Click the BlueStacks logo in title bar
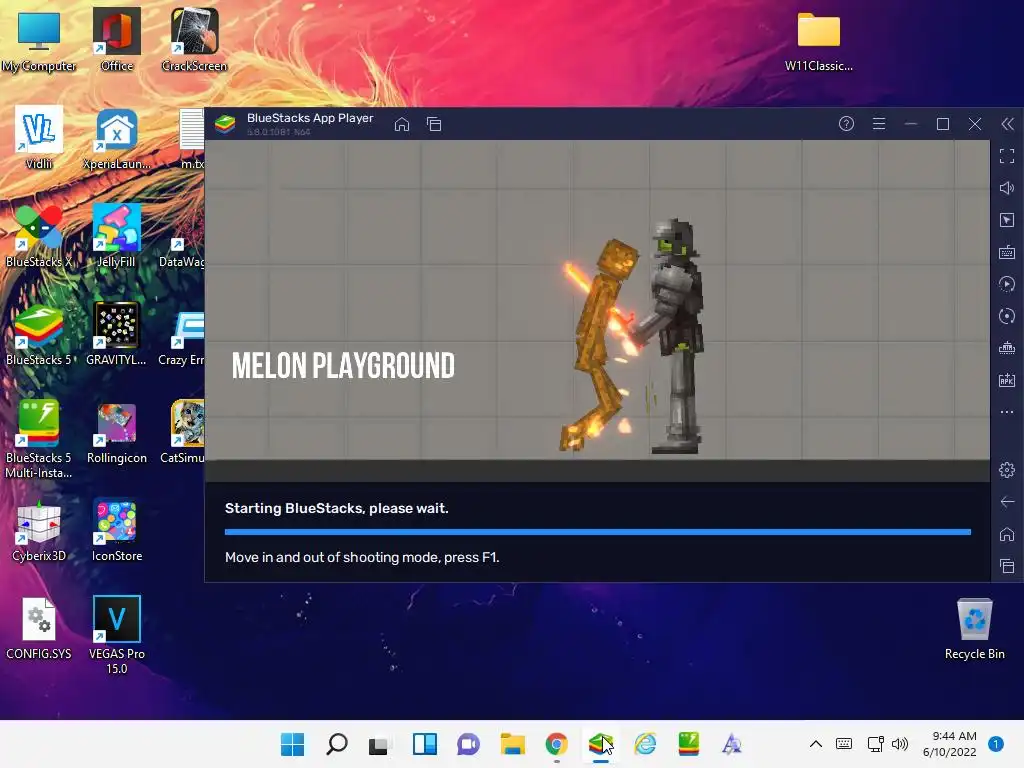Screen dimensions: 1024x768 pos(225,124)
